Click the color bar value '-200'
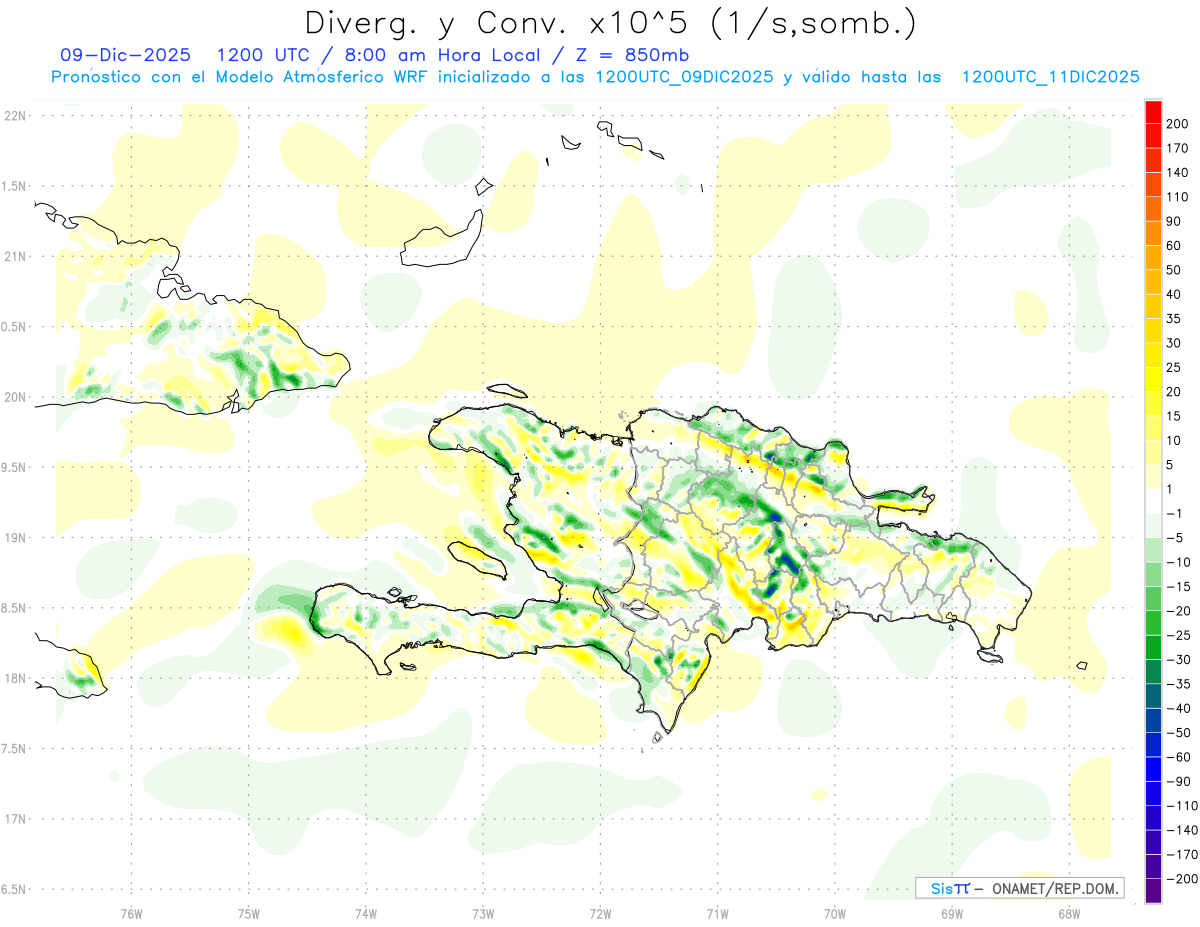Screen dimensions: 1200x927 1184,879
